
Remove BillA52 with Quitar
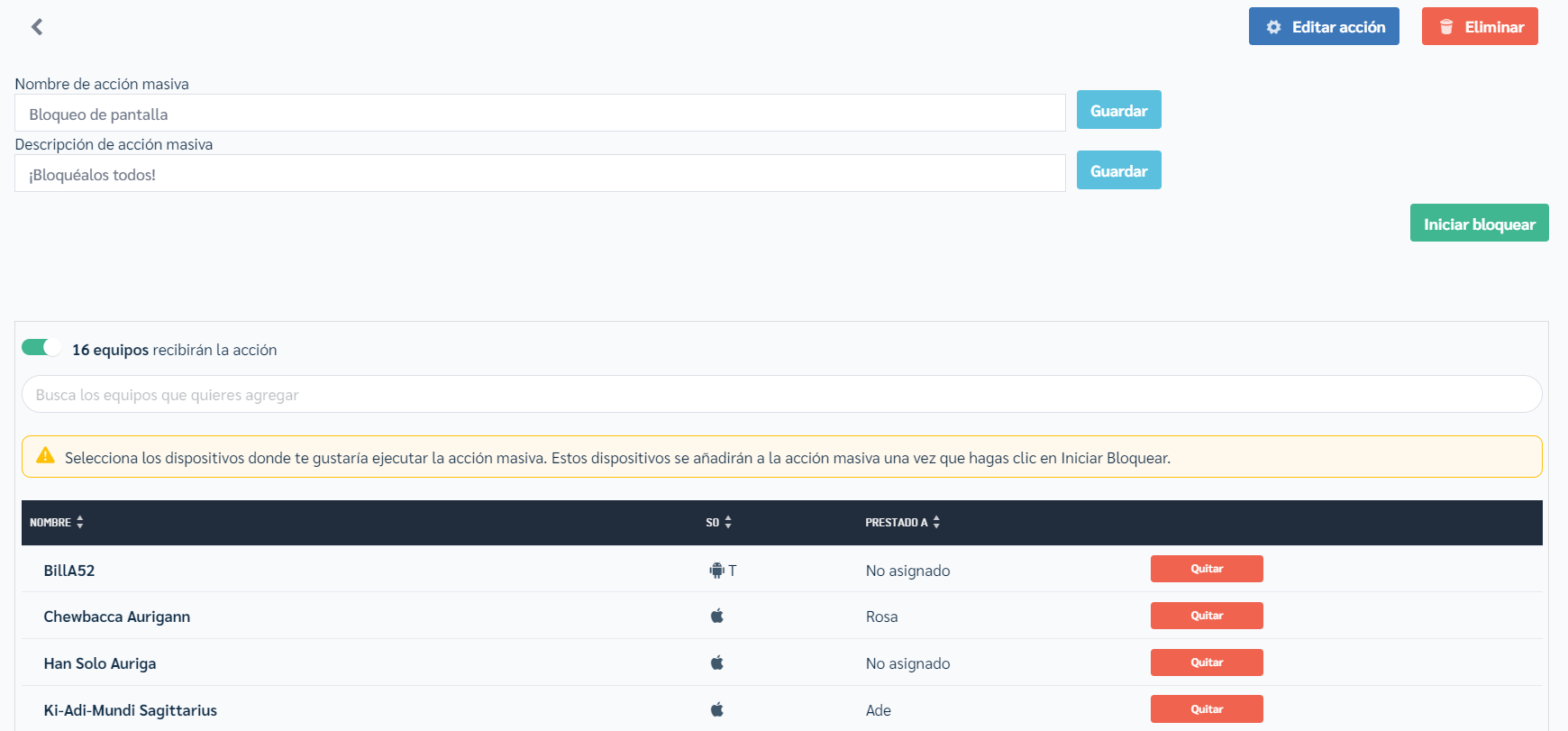1207,569
